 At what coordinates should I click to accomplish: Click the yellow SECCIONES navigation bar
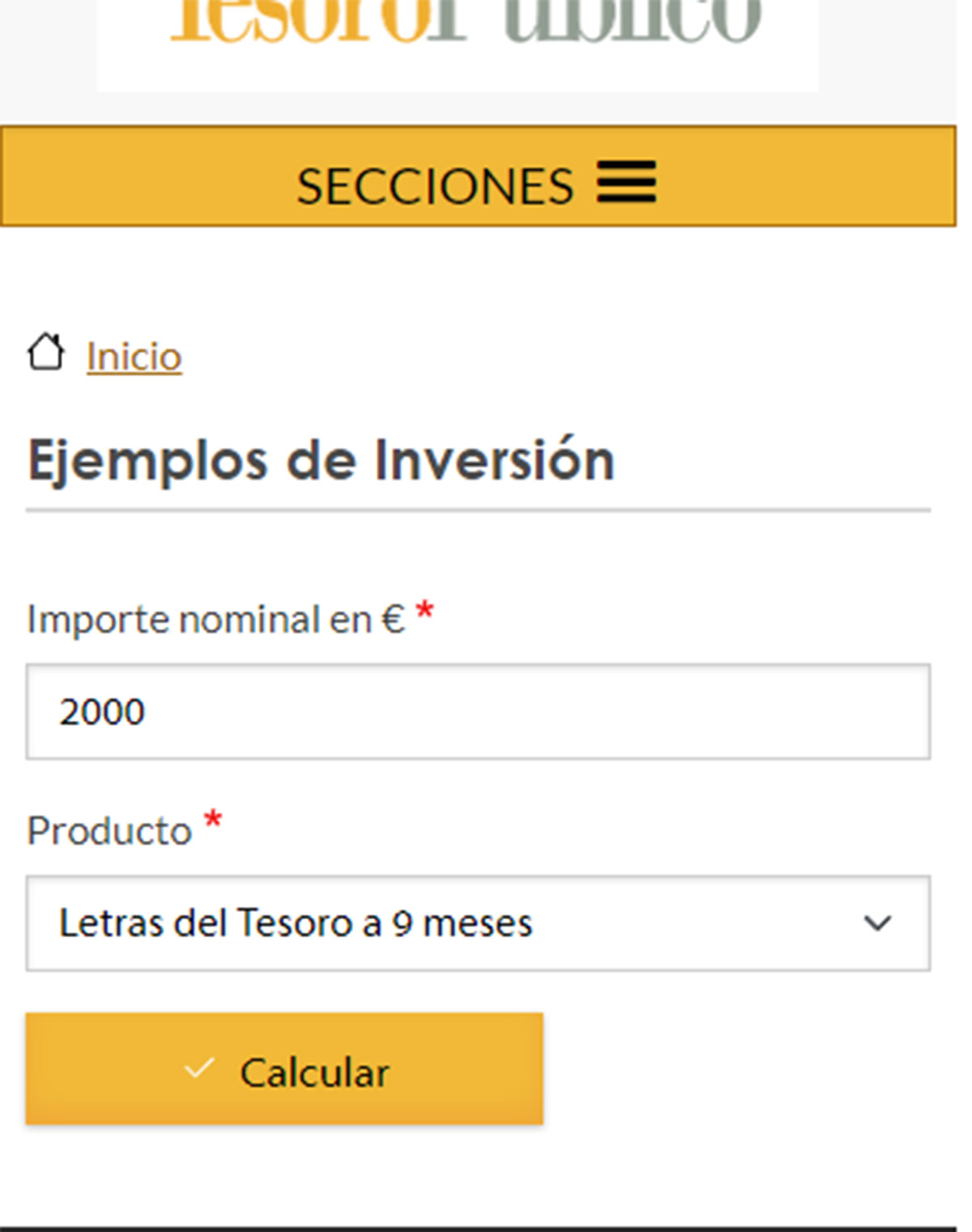810,177
